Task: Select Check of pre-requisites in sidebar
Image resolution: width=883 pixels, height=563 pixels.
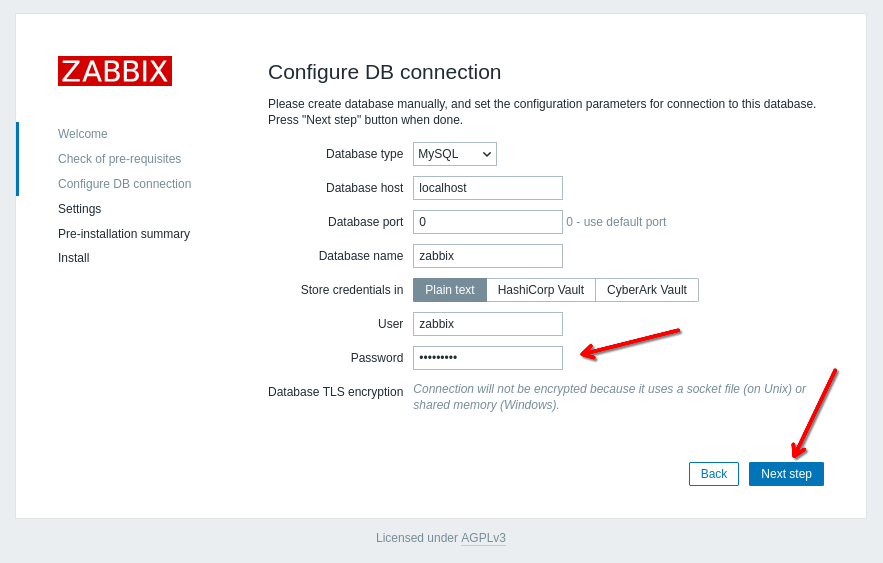Action: click(119, 159)
